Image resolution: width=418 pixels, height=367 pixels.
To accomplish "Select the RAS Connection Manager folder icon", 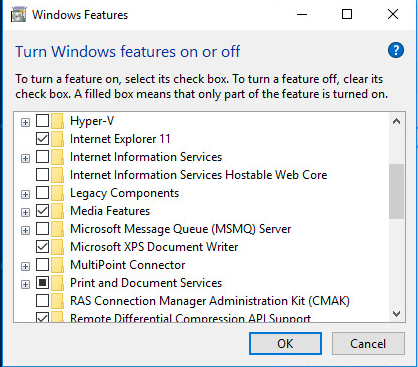I will tap(57, 301).
